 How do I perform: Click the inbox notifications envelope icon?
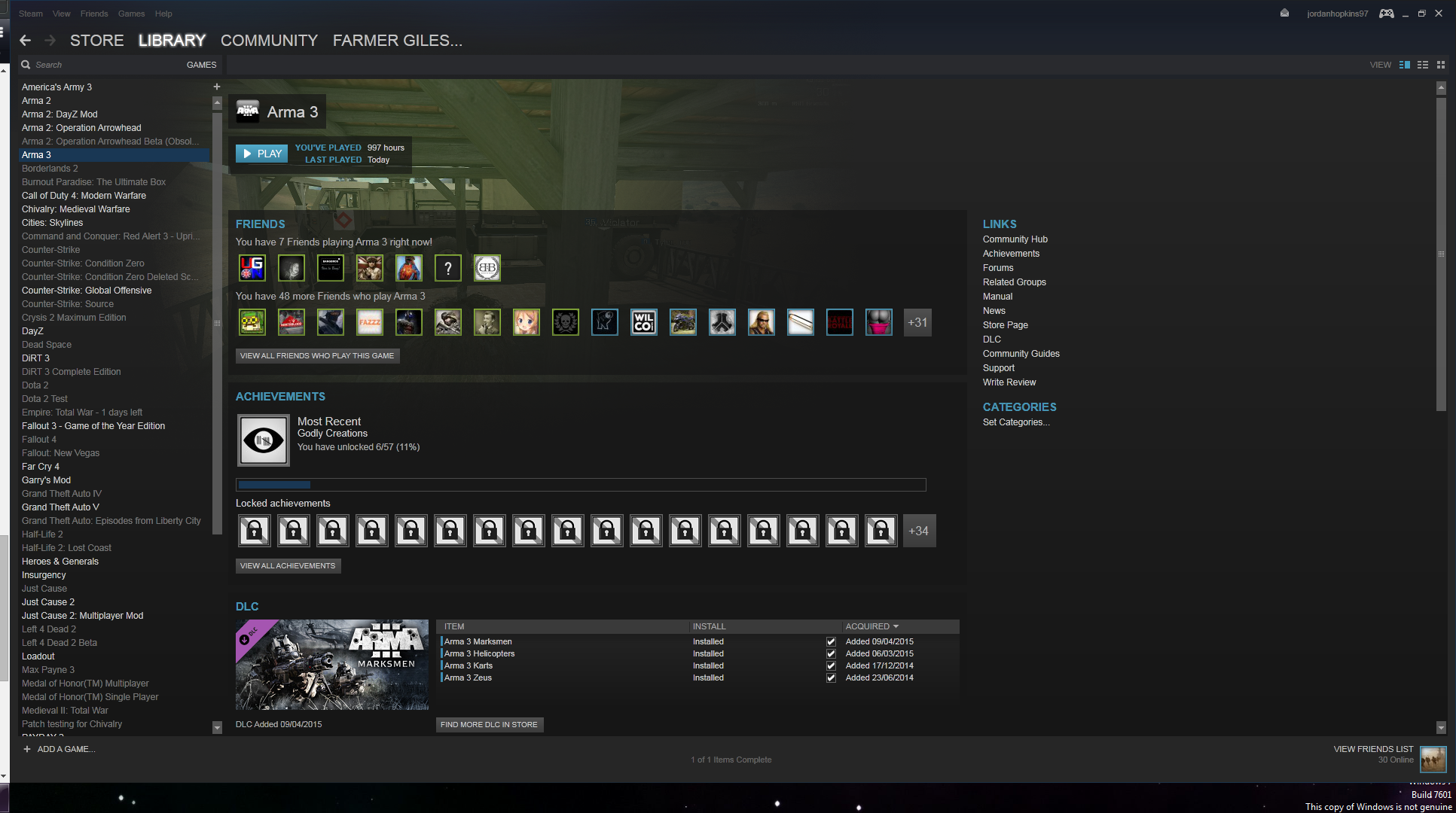(x=1284, y=14)
